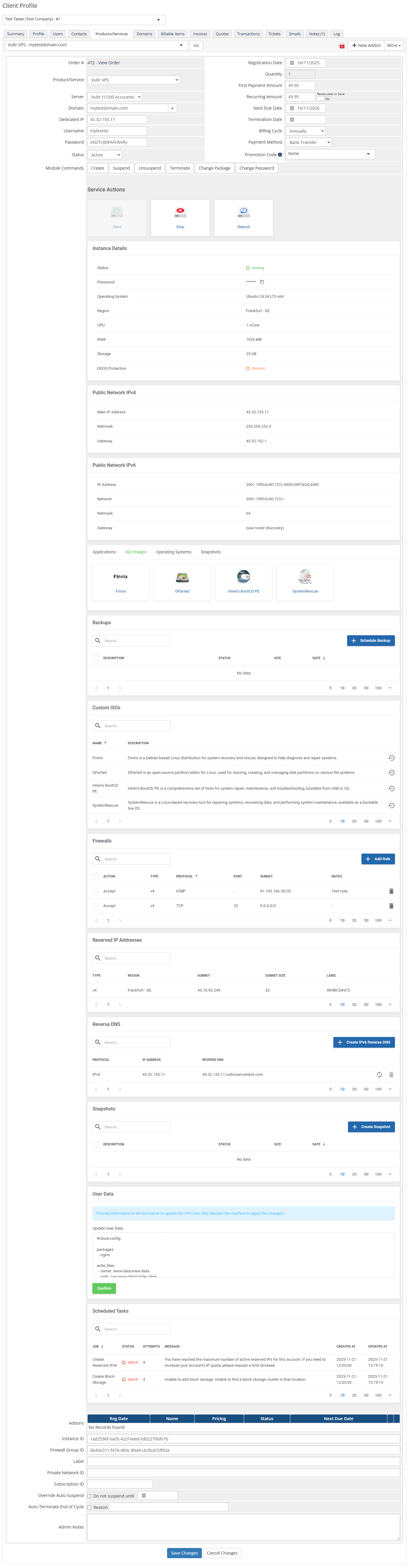The width and height of the screenshot is (409, 1568).
Task: Open the Payment Method dropdown
Action: coord(309,142)
